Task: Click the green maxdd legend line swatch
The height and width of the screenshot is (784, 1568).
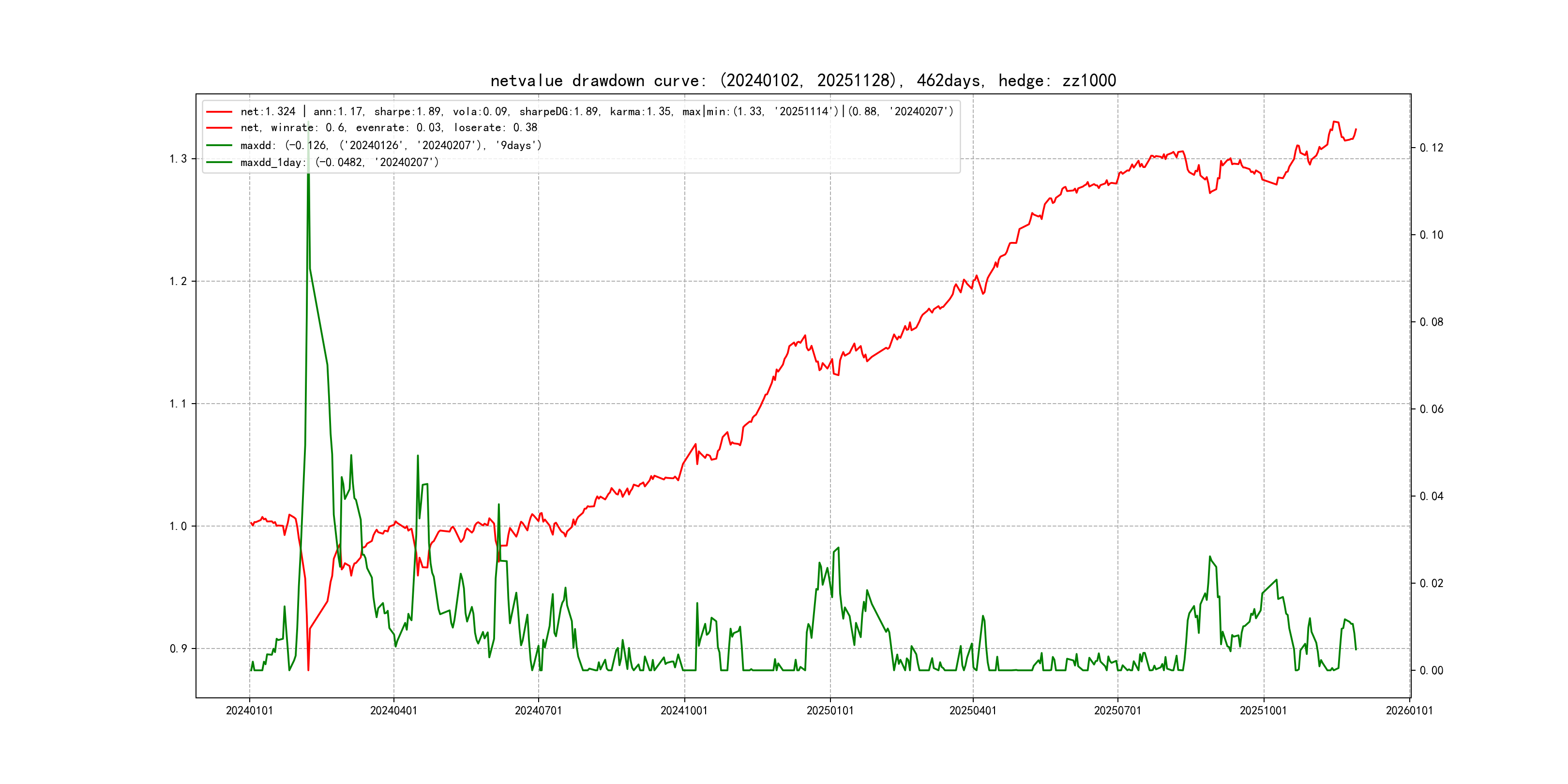Action: [x=219, y=146]
